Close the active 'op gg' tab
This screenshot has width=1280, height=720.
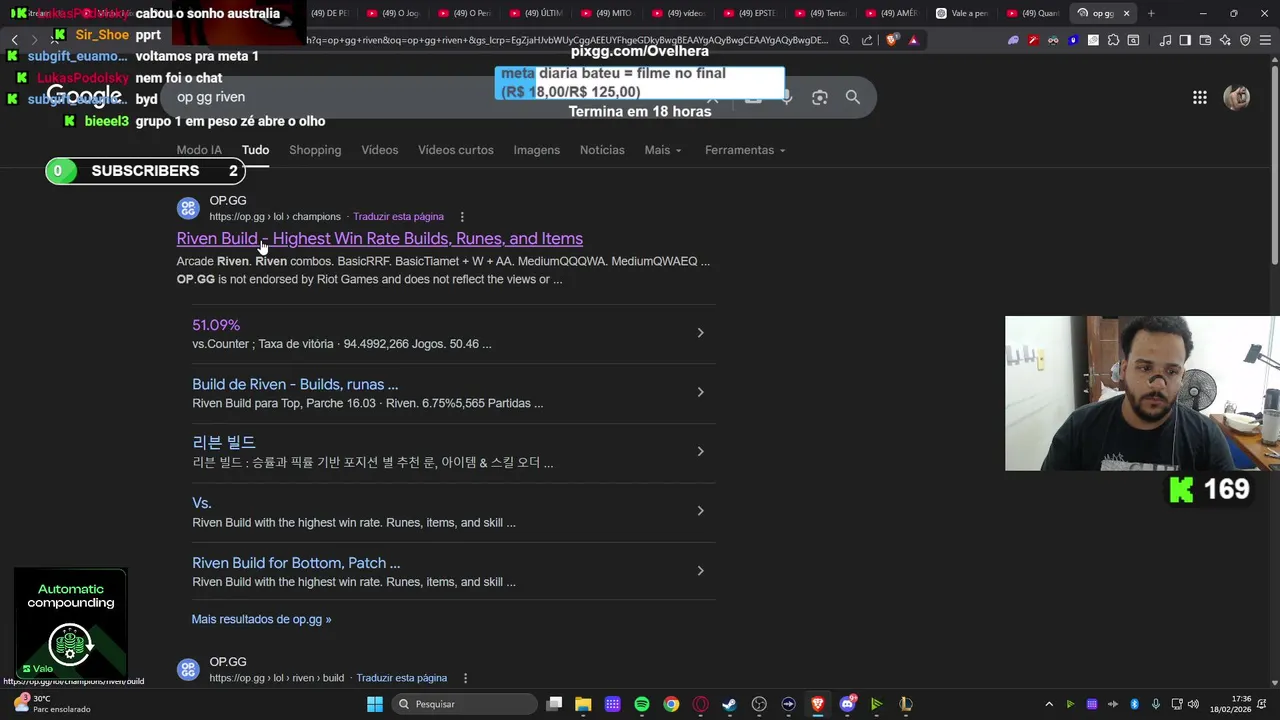(x=1126, y=13)
